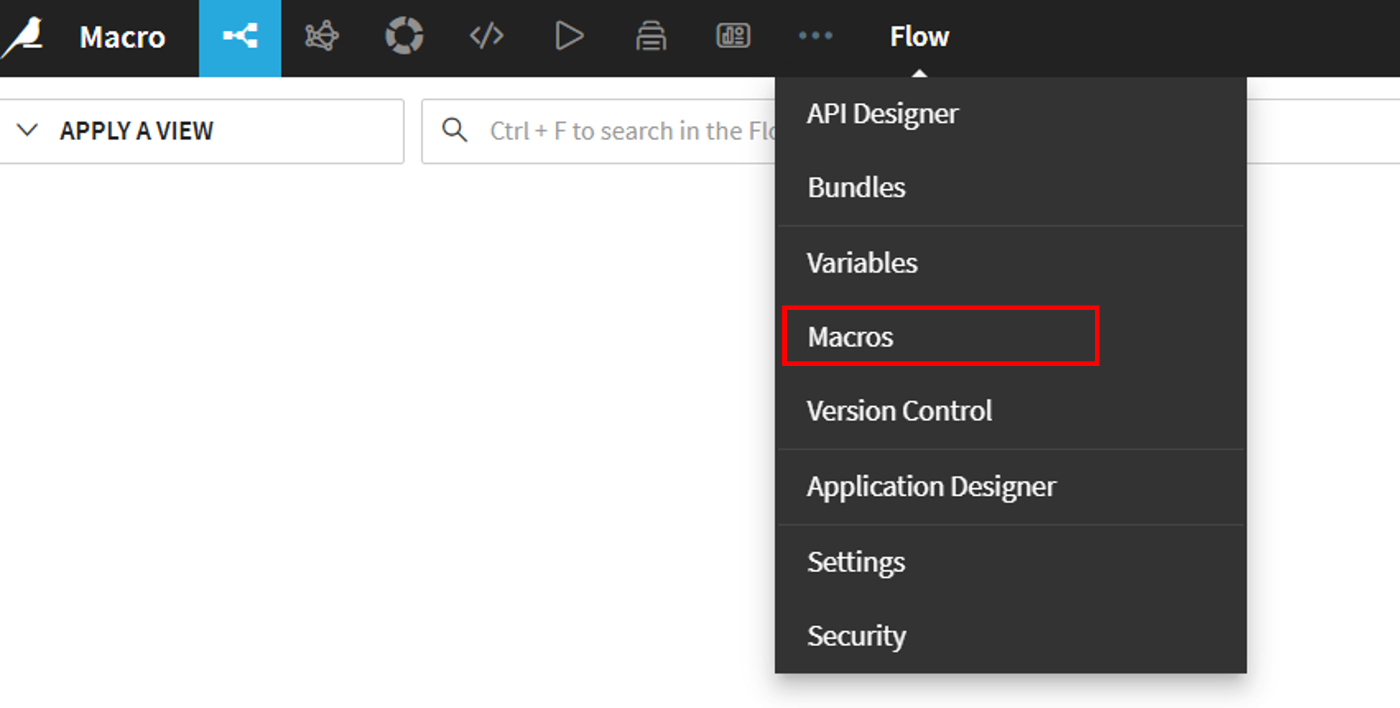Open the Security menu item
The height and width of the screenshot is (708, 1400).
(x=856, y=636)
